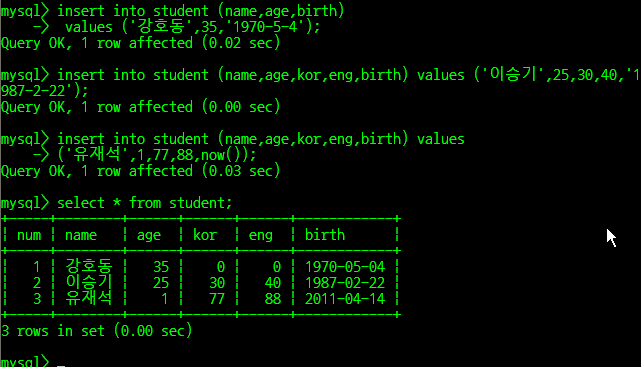Viewport: 641px width, 367px height.
Task: Click the 'age' column header
Action: 149,236
